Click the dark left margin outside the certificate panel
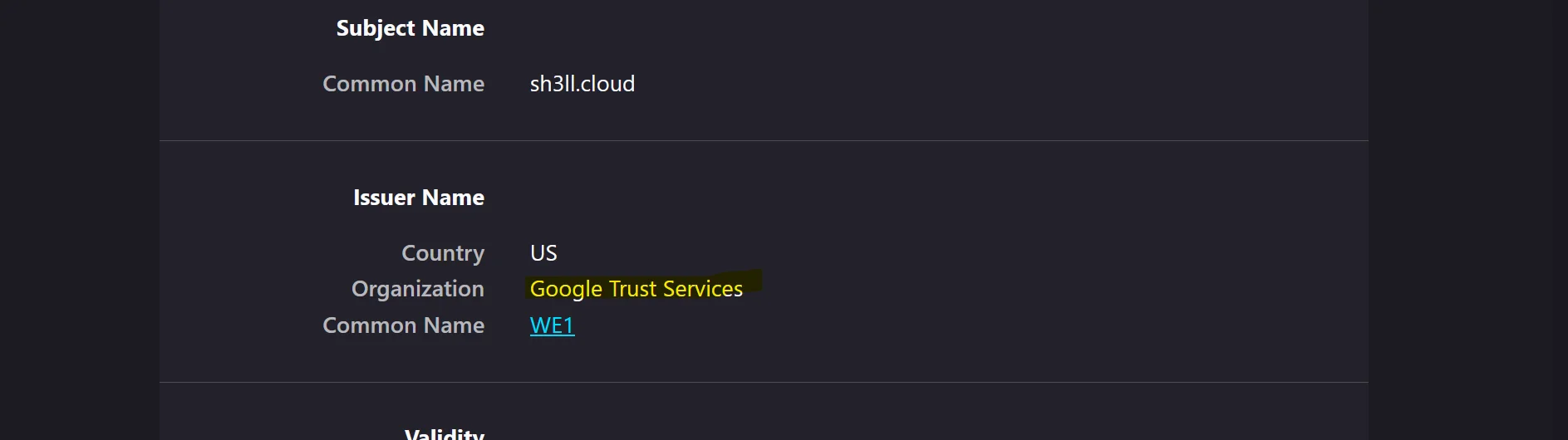1568x440 pixels. (80, 220)
